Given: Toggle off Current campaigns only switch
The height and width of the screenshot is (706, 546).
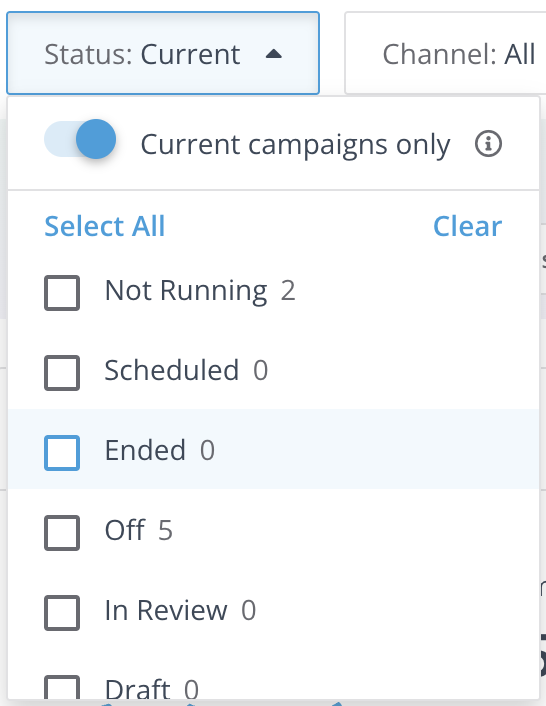Looking at the screenshot, I should pyautogui.click(x=80, y=139).
